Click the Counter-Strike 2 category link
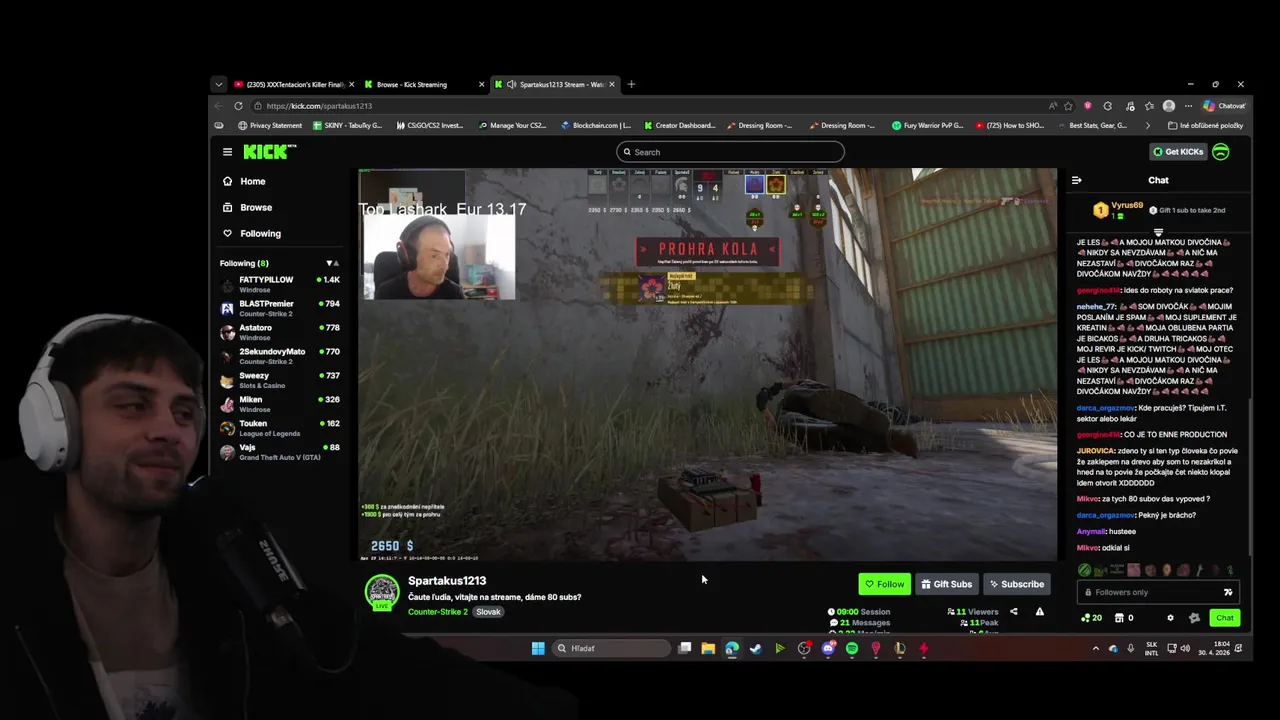Screen dimensions: 1280x720 coord(438,612)
